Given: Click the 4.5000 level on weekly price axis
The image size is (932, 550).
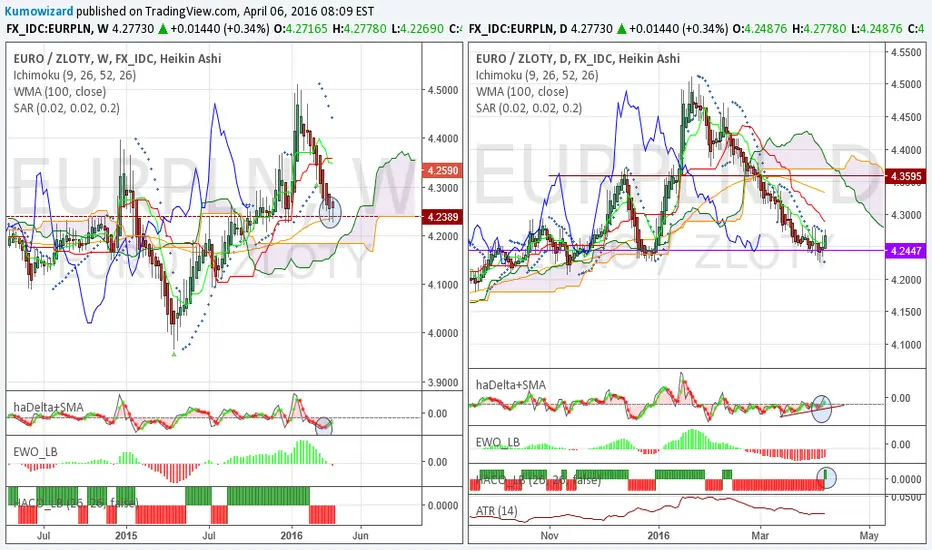Looking at the screenshot, I should [x=443, y=90].
